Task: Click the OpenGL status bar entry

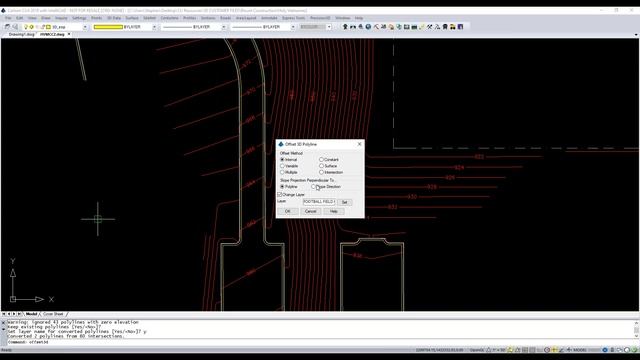Action: click(476, 350)
